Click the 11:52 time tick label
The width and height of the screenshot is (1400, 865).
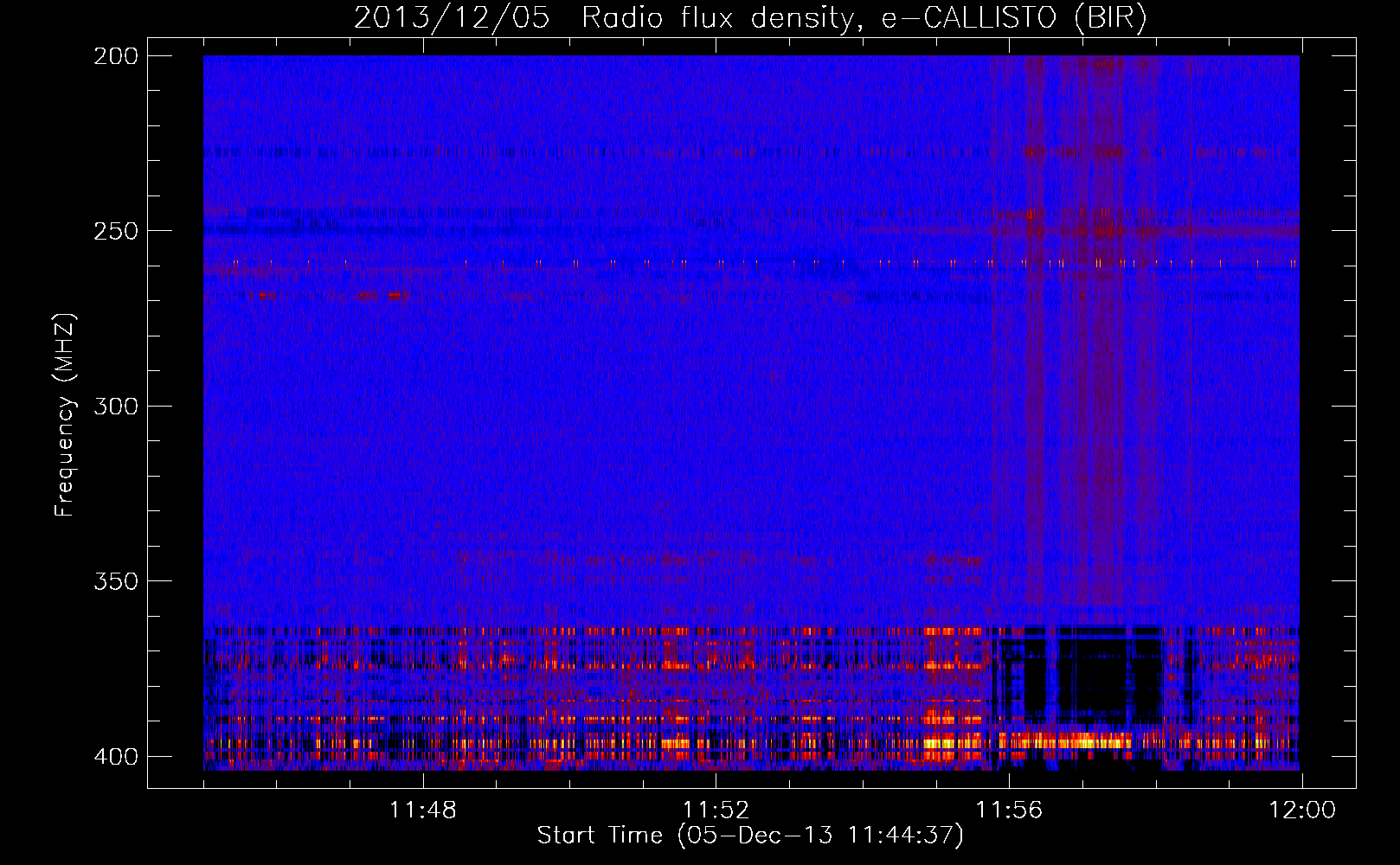(716, 811)
